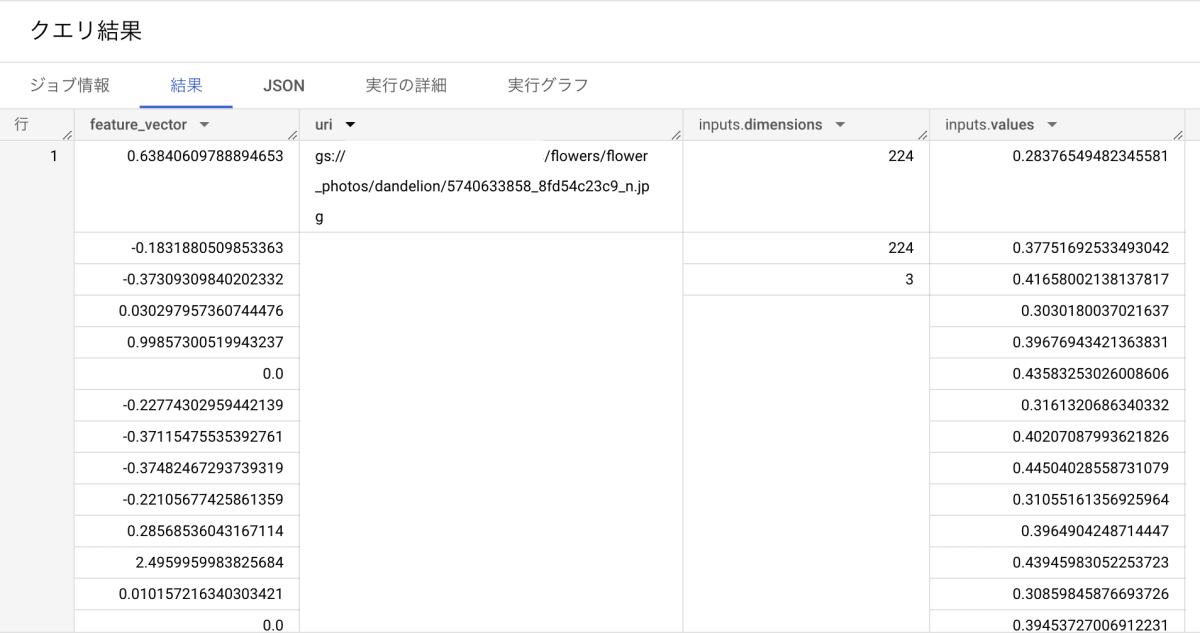Viewport: 1200px width, 633px height.
Task: Select inputs value 0.40207087993621826
Action: (1058, 436)
